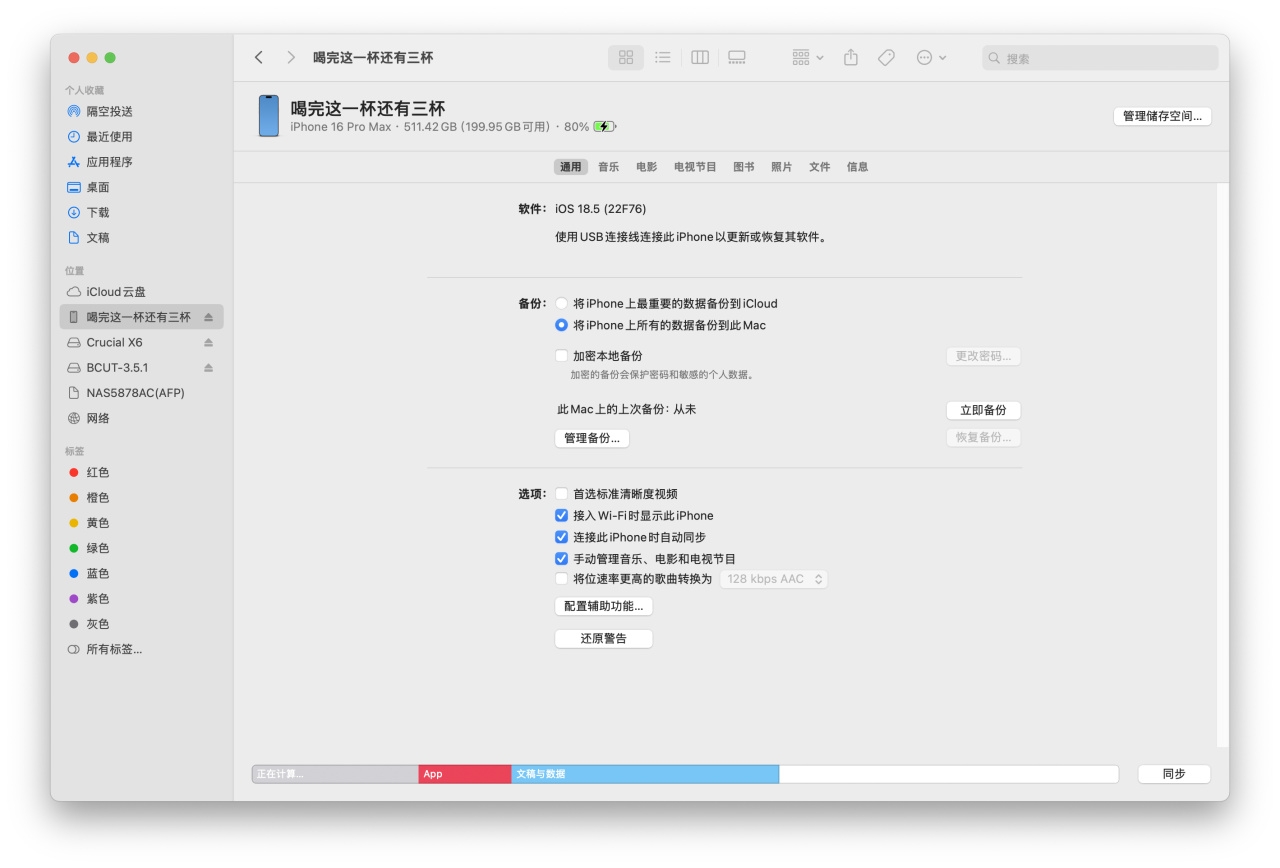Switch to the 通用 tab
Viewport: 1280px width, 868px height.
[x=571, y=167]
